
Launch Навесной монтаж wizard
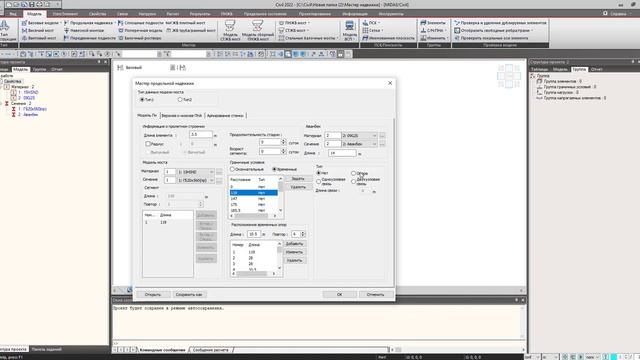coord(84,31)
